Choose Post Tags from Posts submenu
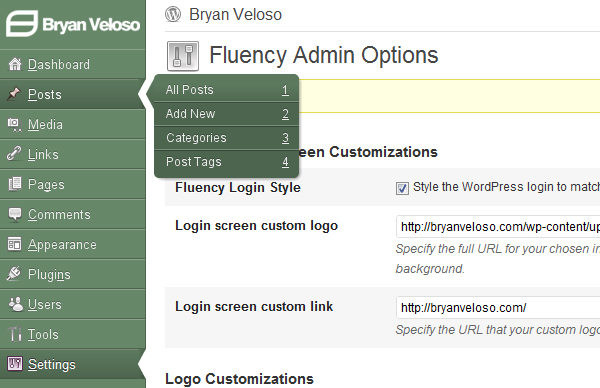 (226, 162)
